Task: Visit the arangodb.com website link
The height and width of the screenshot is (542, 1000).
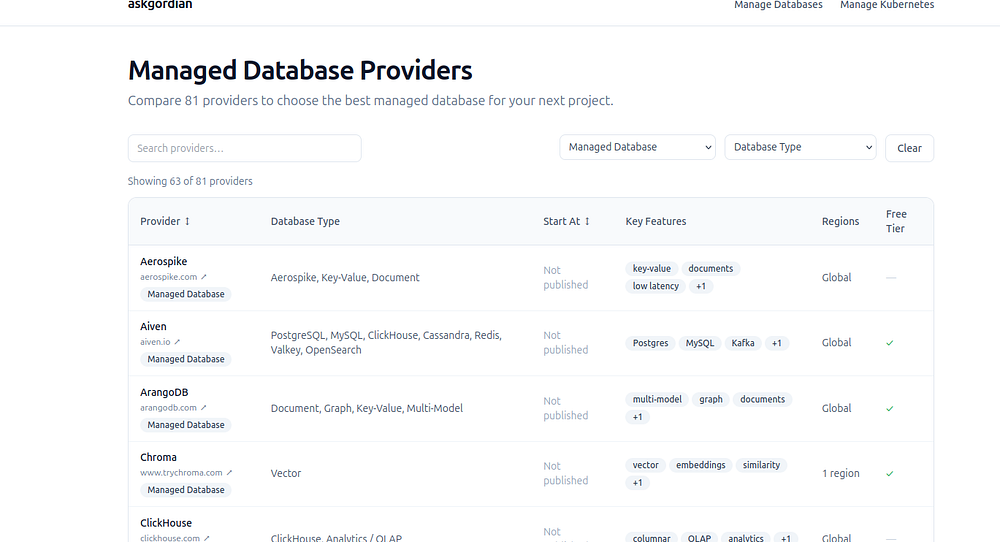Action: (168, 407)
